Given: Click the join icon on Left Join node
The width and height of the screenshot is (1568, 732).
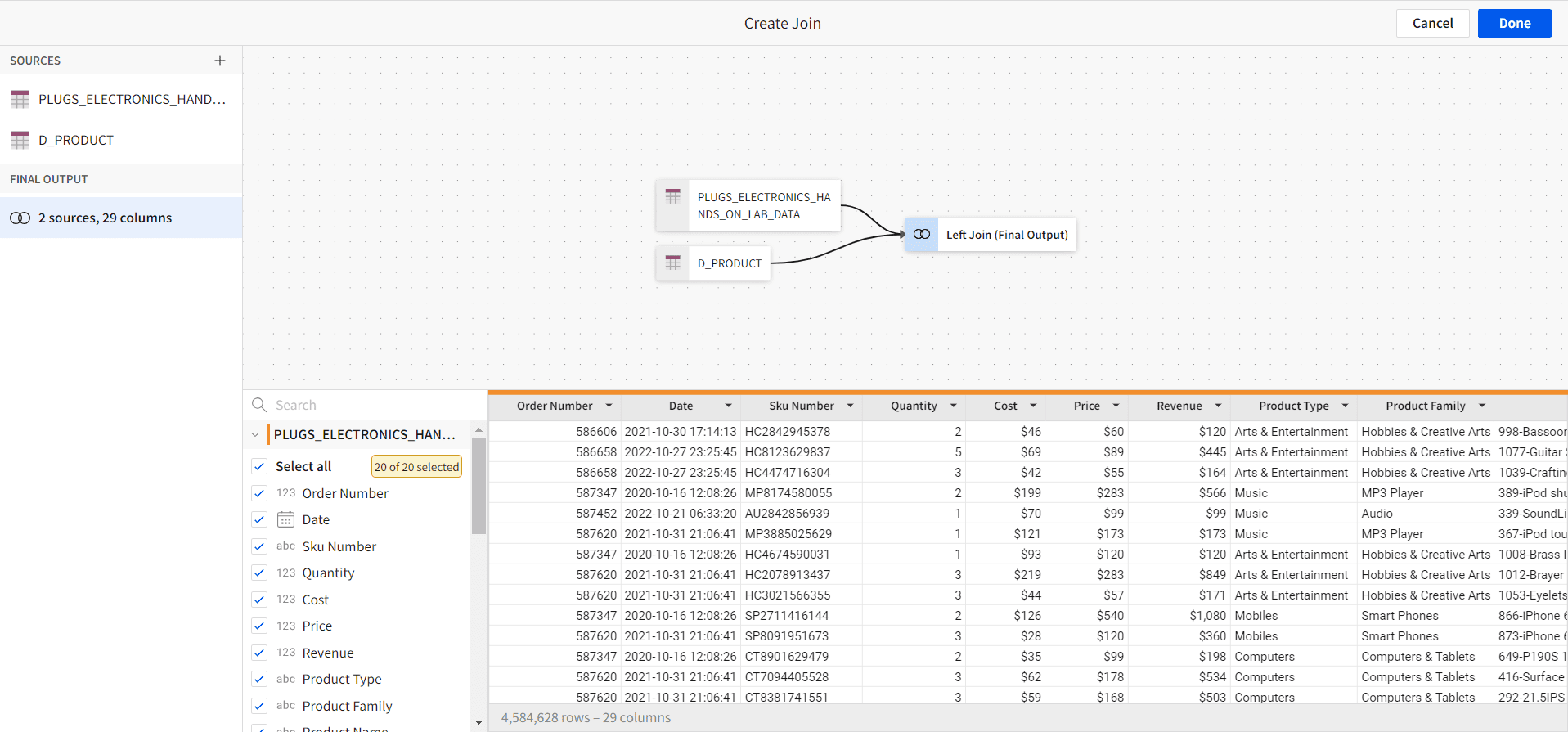Looking at the screenshot, I should 922,235.
